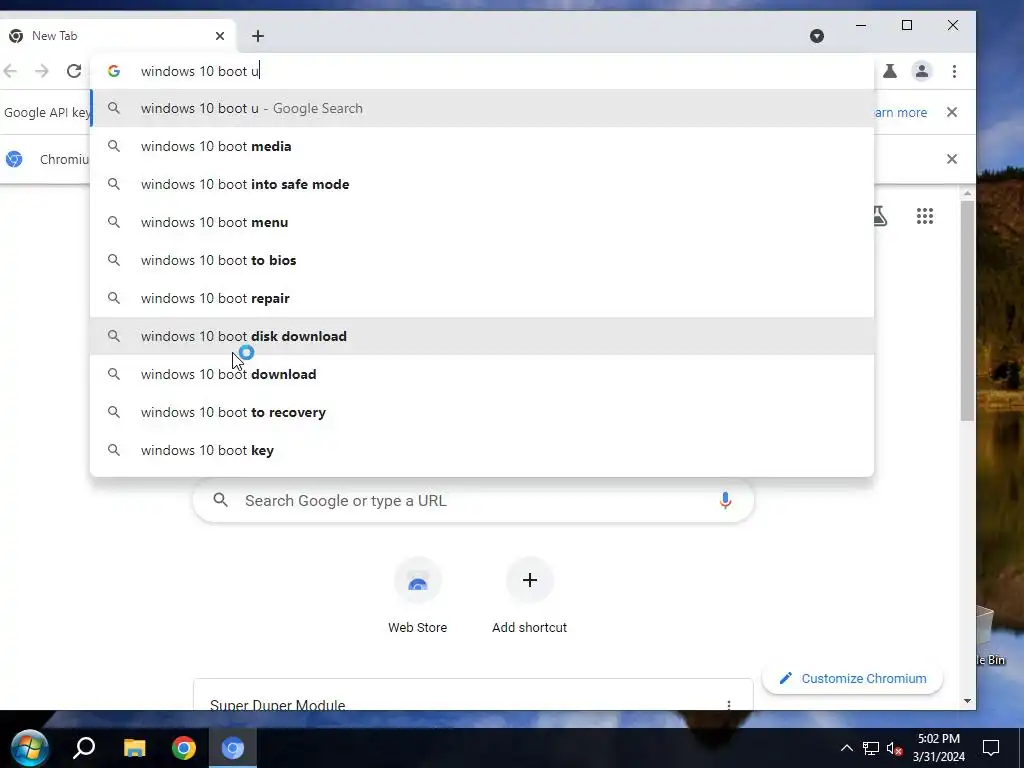Follow the 'Learn more' infobar link

[x=901, y=112]
